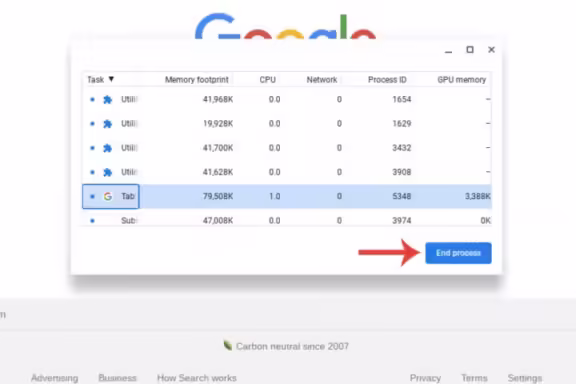Viewport: 576px width, 384px height.
Task: Click GPU memory value 3,388K
Action: pos(478,196)
